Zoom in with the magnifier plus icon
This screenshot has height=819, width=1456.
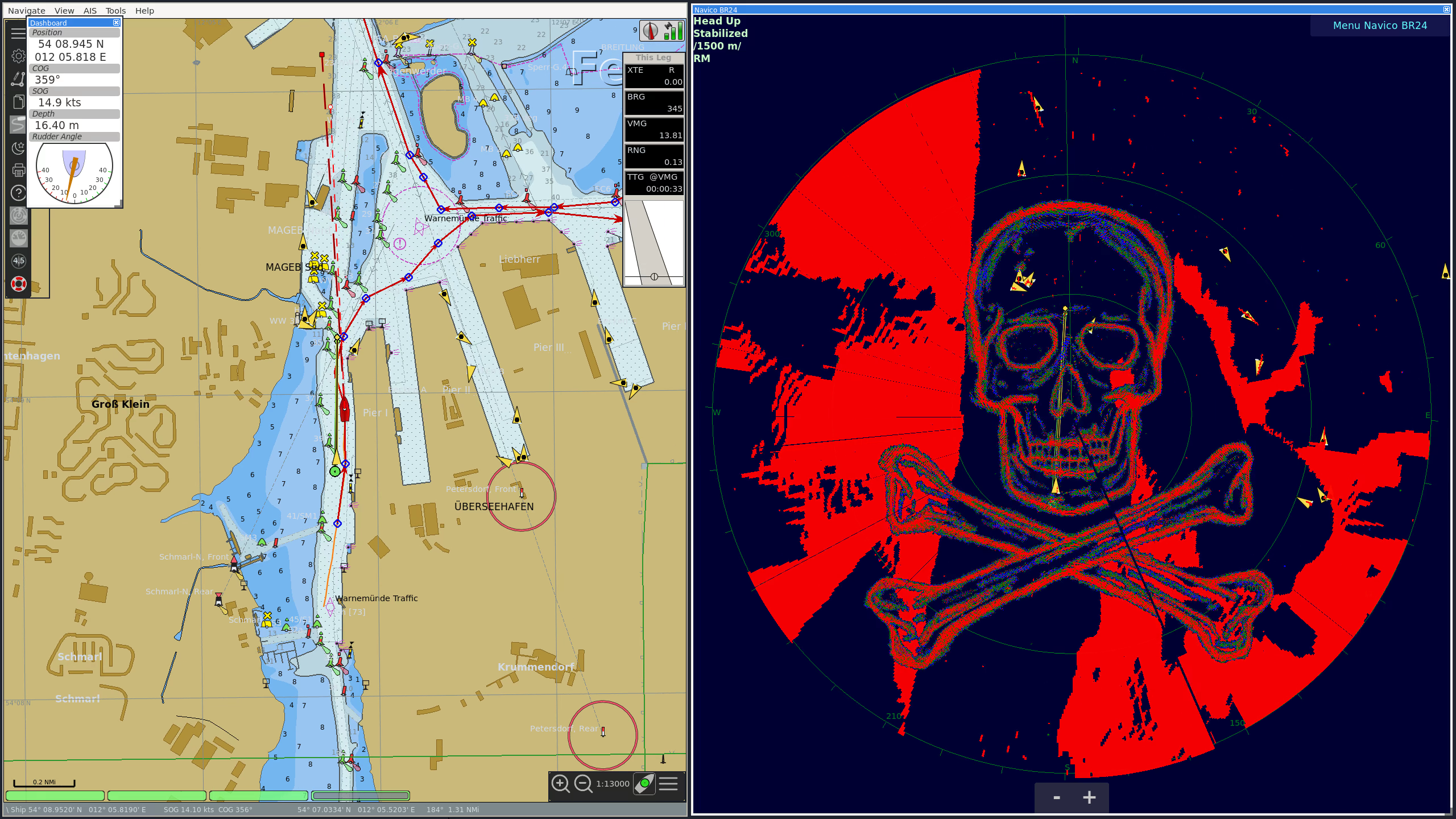pyautogui.click(x=560, y=784)
